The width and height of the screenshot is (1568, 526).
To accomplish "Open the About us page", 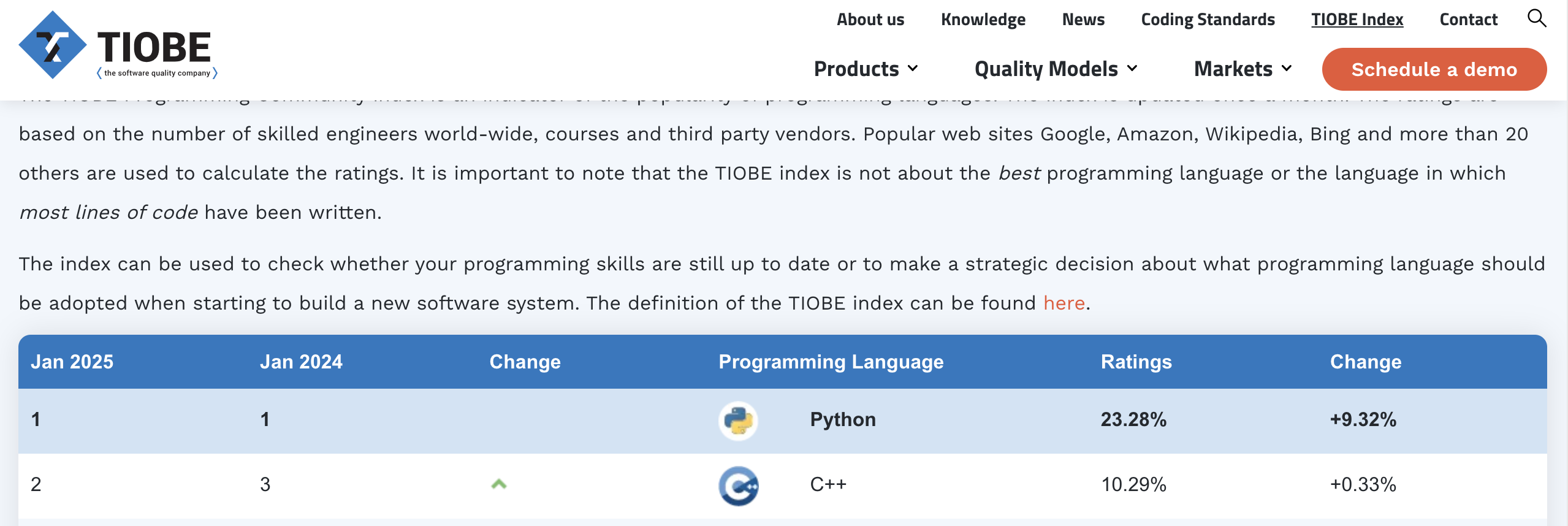I will (x=870, y=20).
